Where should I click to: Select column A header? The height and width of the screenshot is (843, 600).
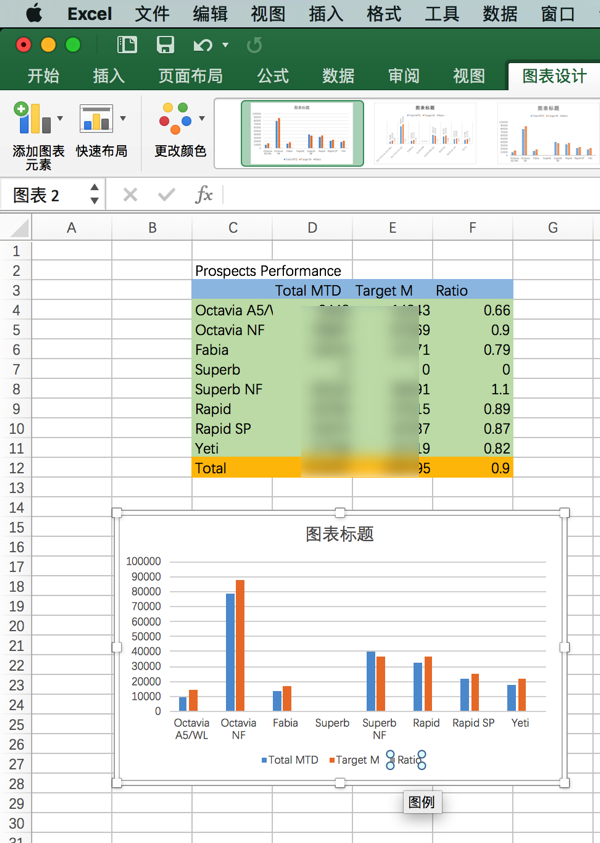[x=72, y=228]
